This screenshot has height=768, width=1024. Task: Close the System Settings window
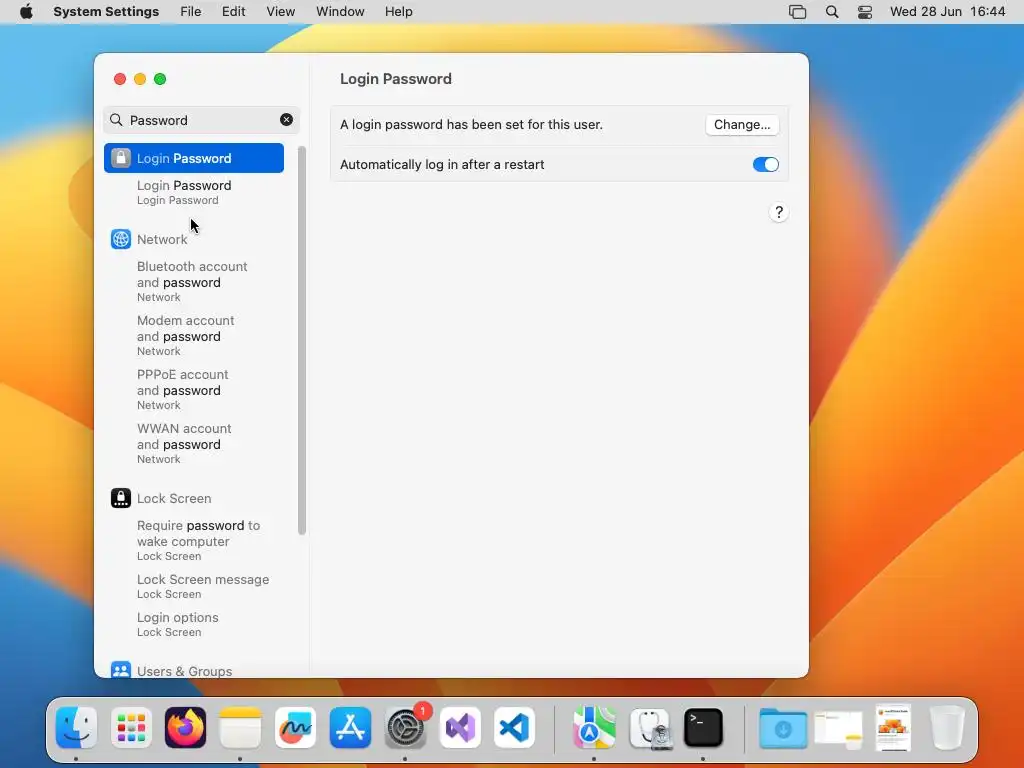point(120,79)
